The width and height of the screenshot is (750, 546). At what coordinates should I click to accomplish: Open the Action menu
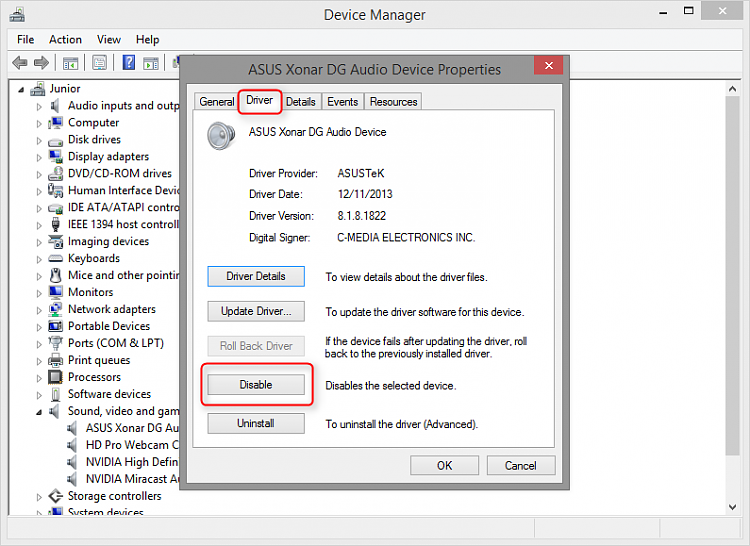pyautogui.click(x=65, y=40)
